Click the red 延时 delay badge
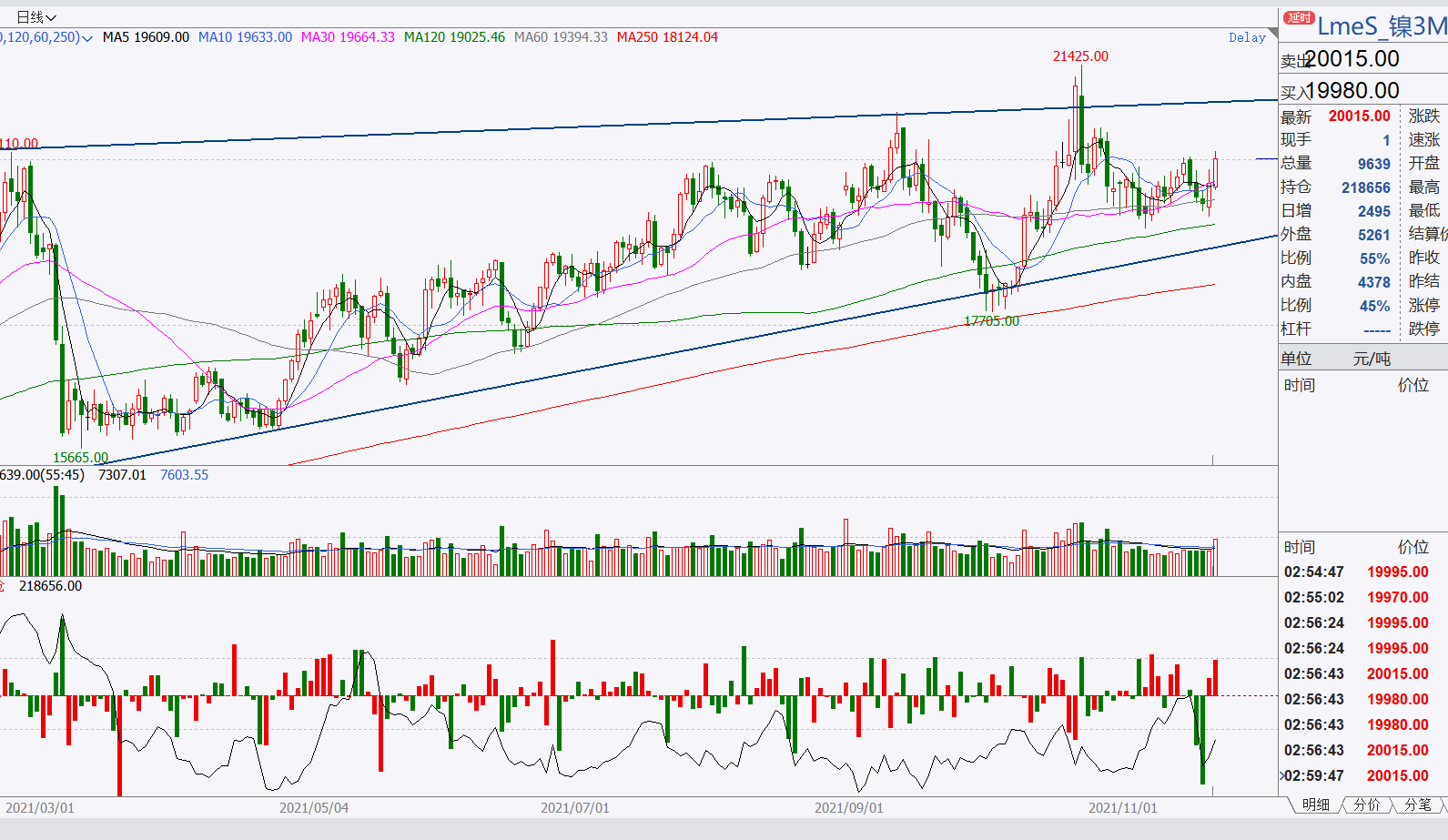Image resolution: width=1448 pixels, height=840 pixels. click(1299, 18)
